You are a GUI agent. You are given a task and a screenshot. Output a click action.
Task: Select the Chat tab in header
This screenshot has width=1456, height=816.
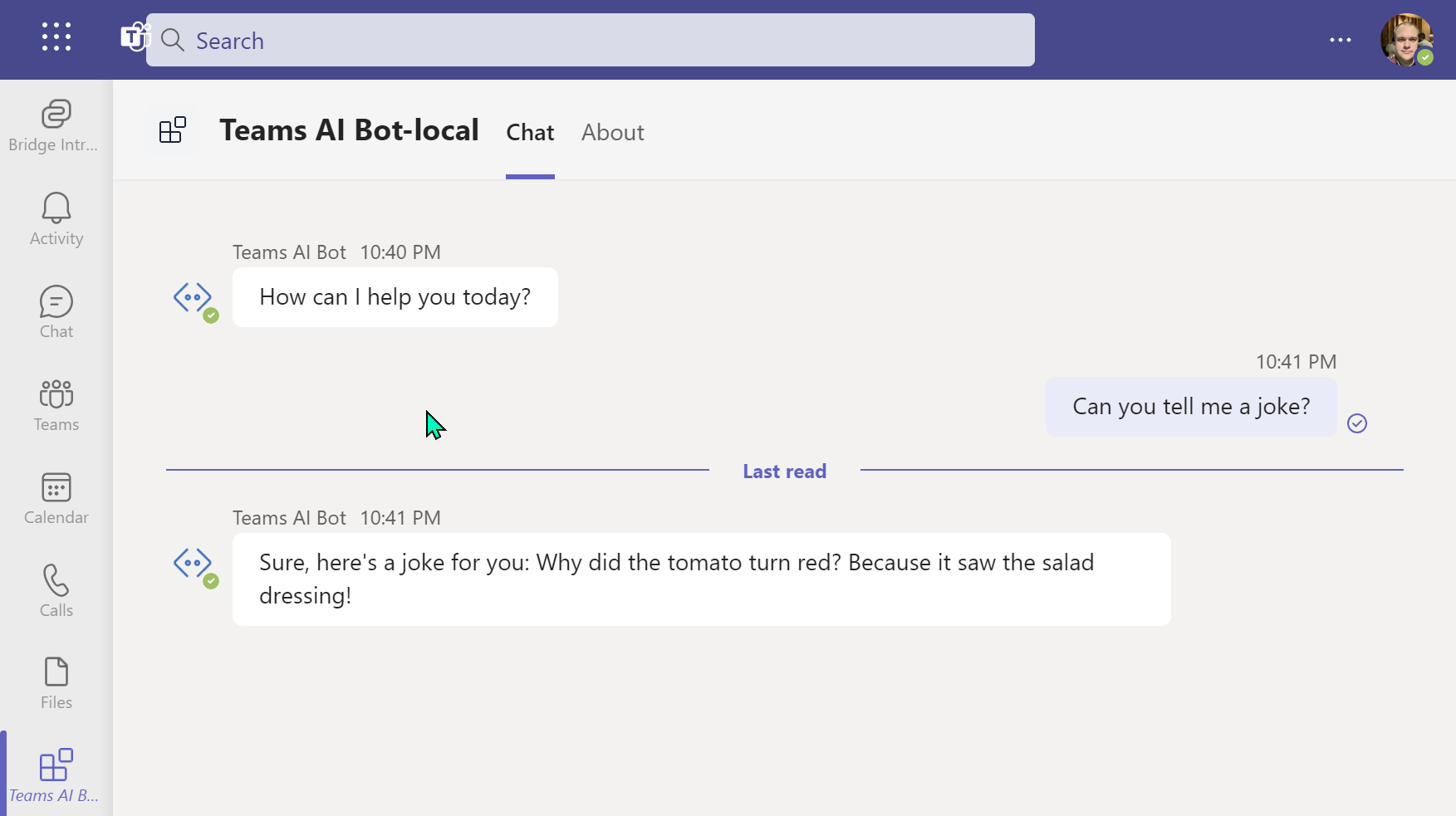530,133
